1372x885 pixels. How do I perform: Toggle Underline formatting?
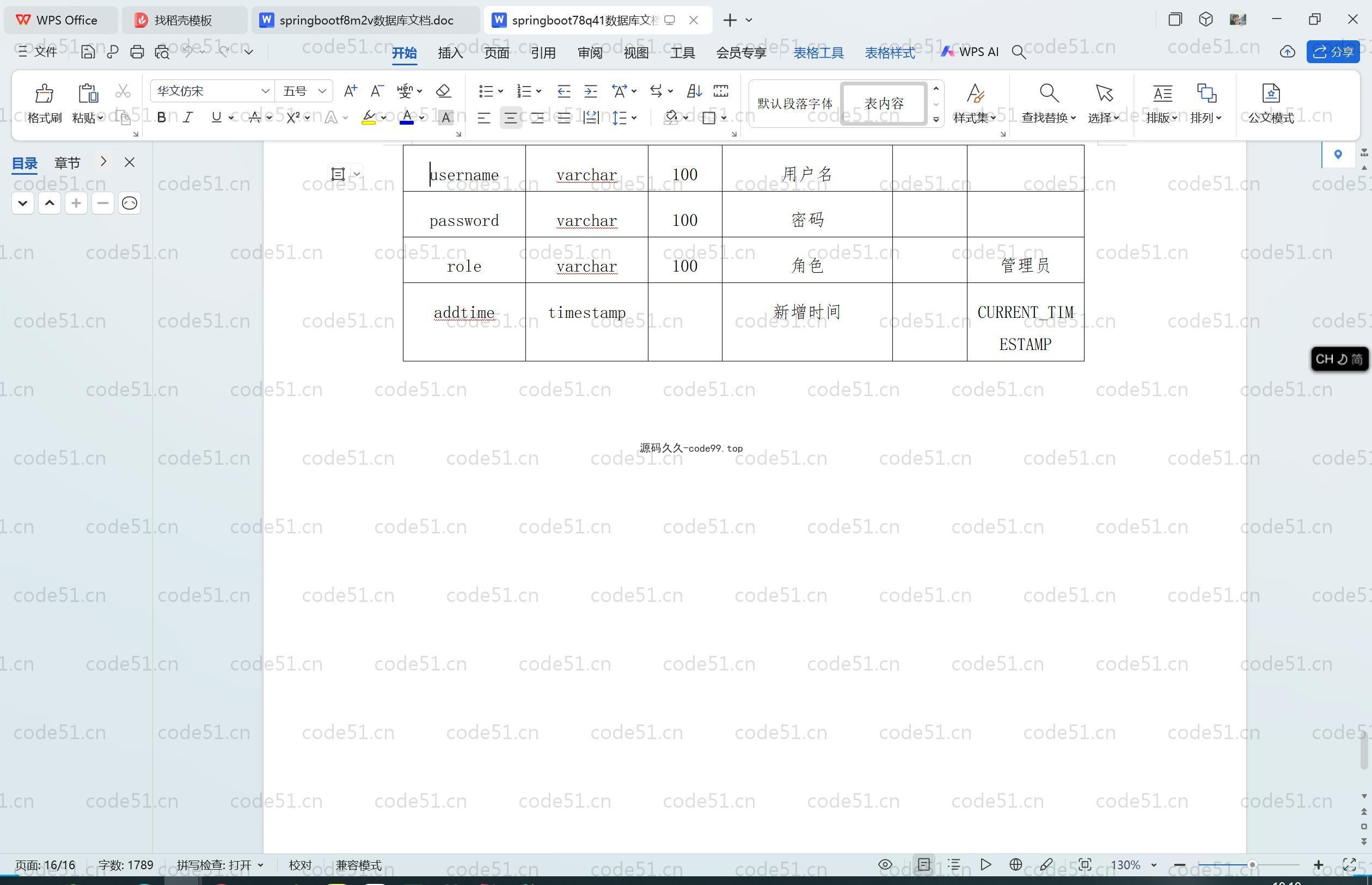[x=216, y=118]
